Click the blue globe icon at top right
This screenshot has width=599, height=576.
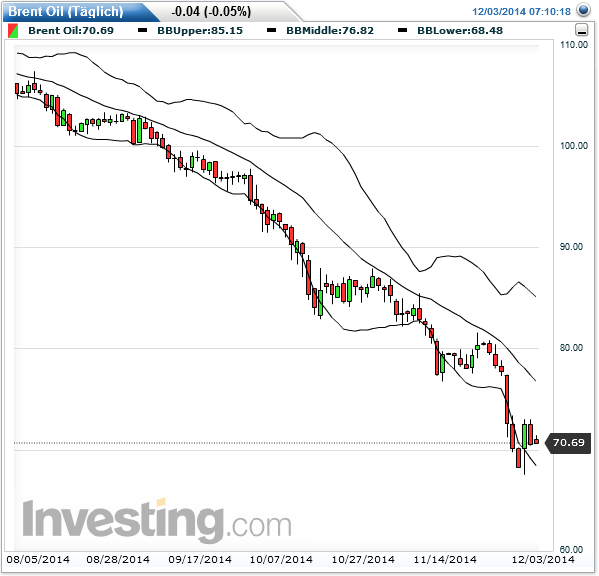(583, 10)
